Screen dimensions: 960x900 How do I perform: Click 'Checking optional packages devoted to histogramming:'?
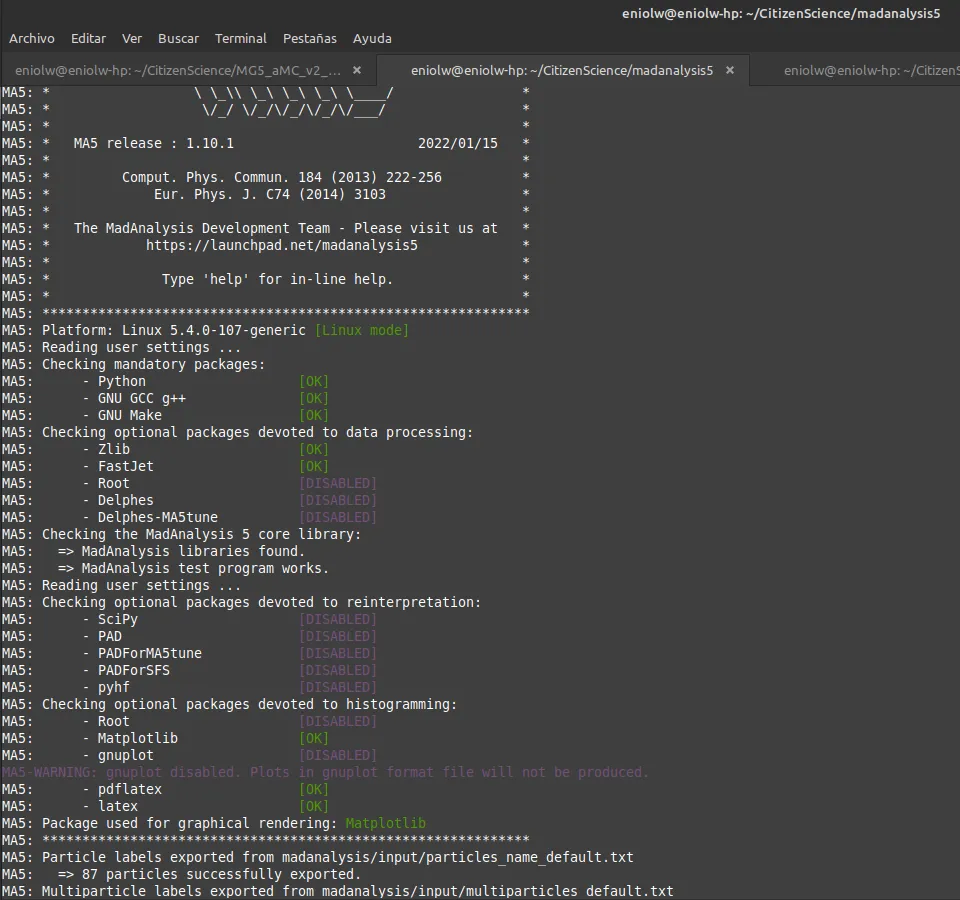coord(250,705)
